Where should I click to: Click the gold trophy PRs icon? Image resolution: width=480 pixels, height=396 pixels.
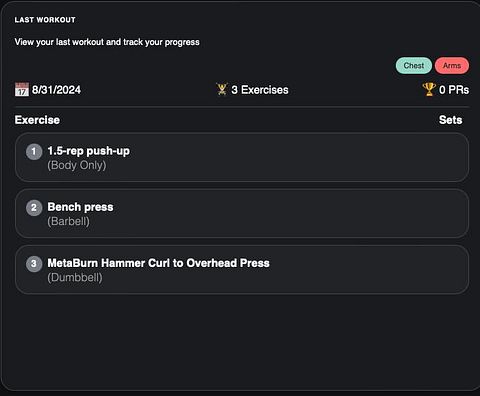[429, 89]
